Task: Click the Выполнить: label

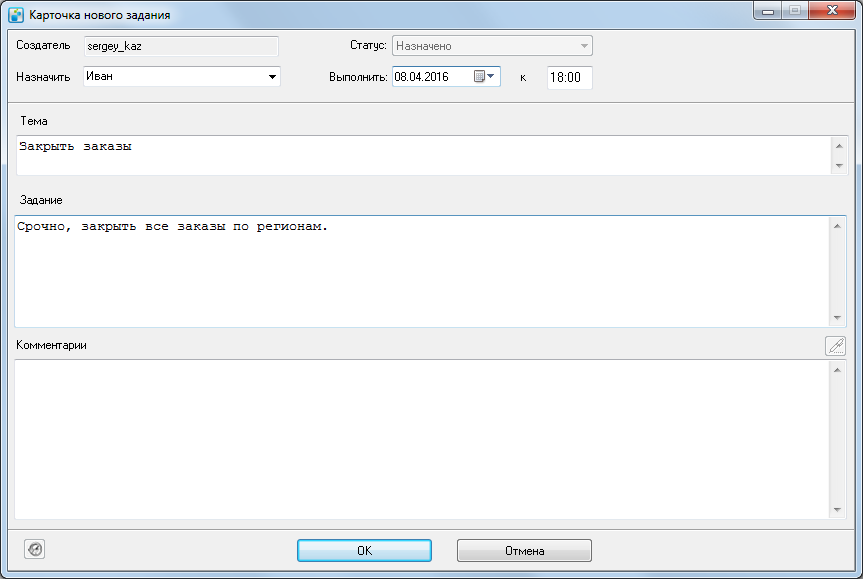Action: (x=358, y=77)
